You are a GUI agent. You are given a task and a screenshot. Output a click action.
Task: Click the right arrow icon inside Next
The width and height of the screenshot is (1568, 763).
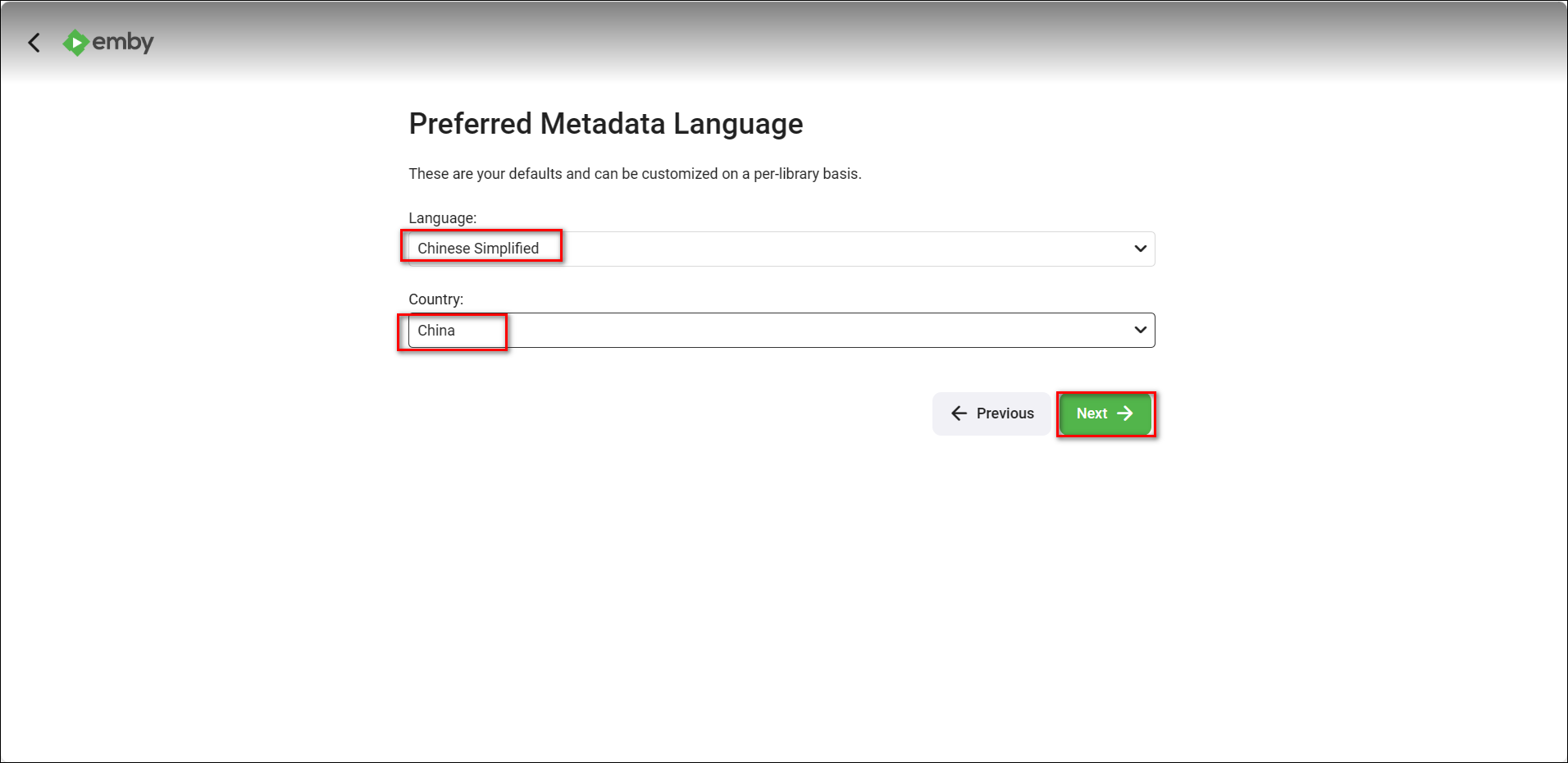[1126, 413]
